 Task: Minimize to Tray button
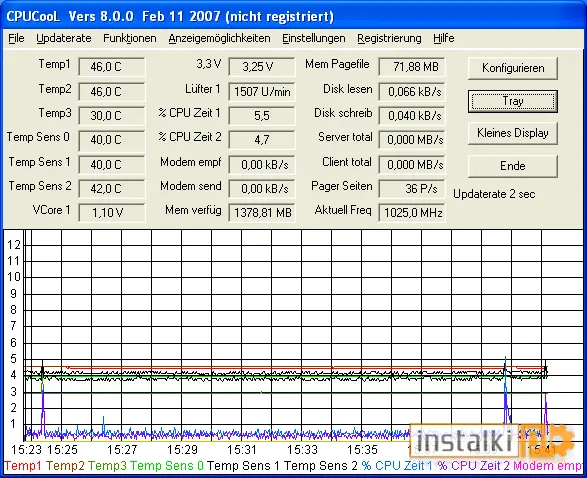[513, 101]
